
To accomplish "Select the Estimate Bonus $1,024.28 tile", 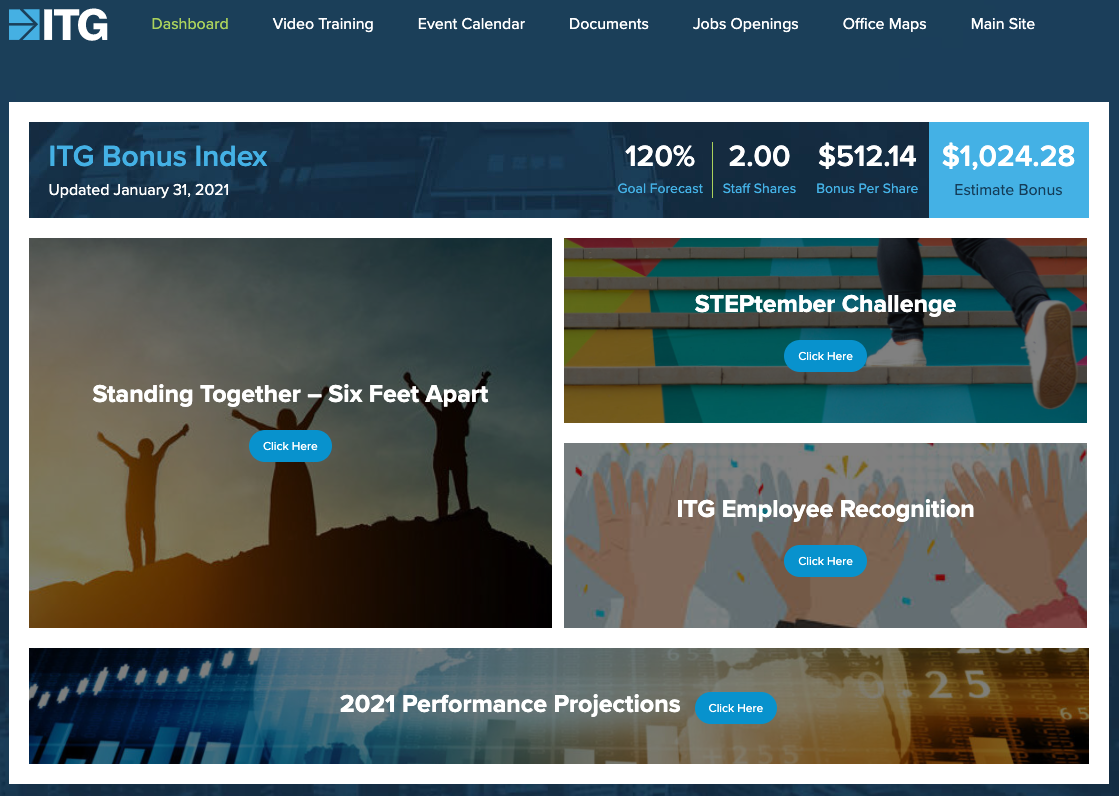I will (1008, 170).
